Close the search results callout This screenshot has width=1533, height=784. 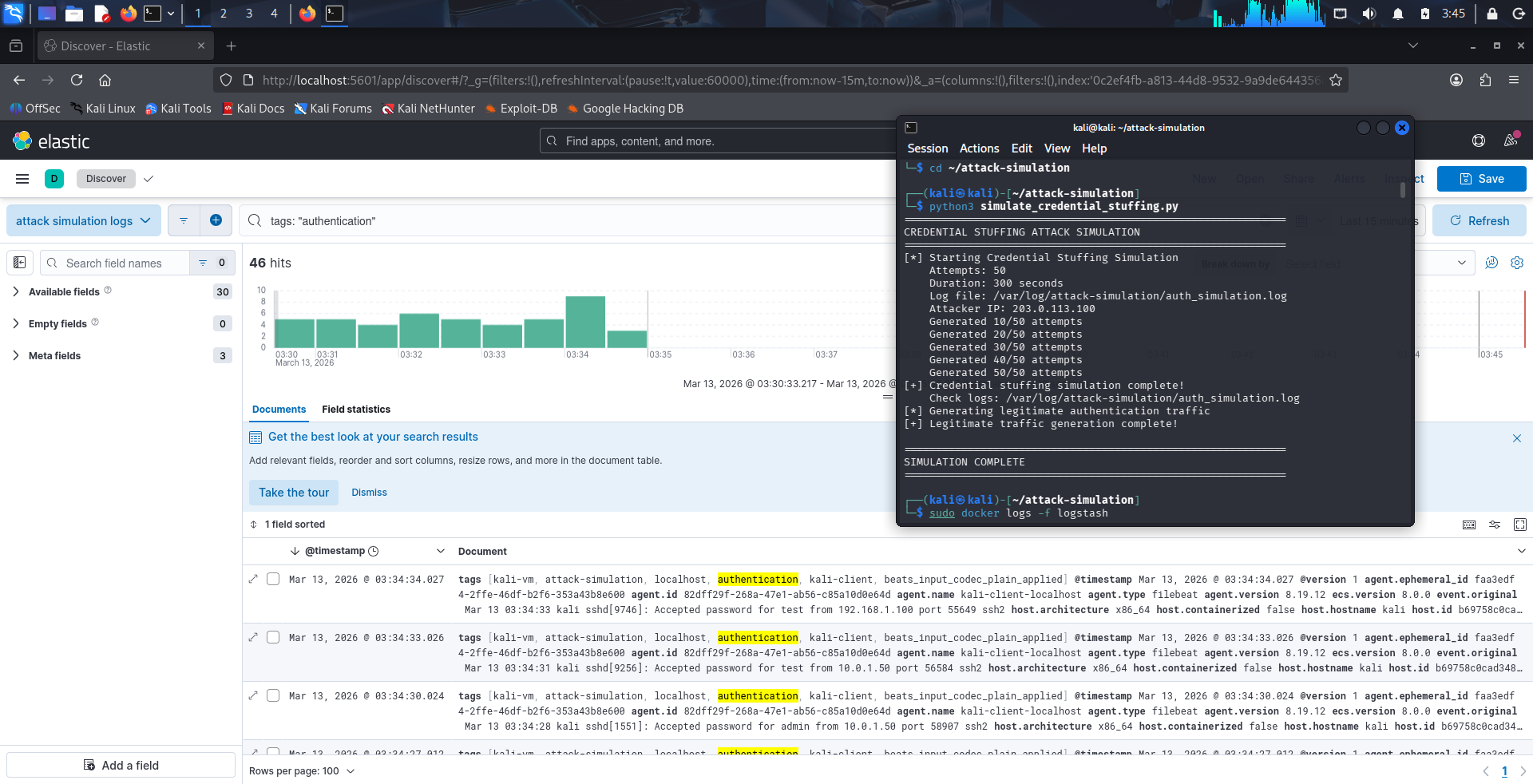1516,438
